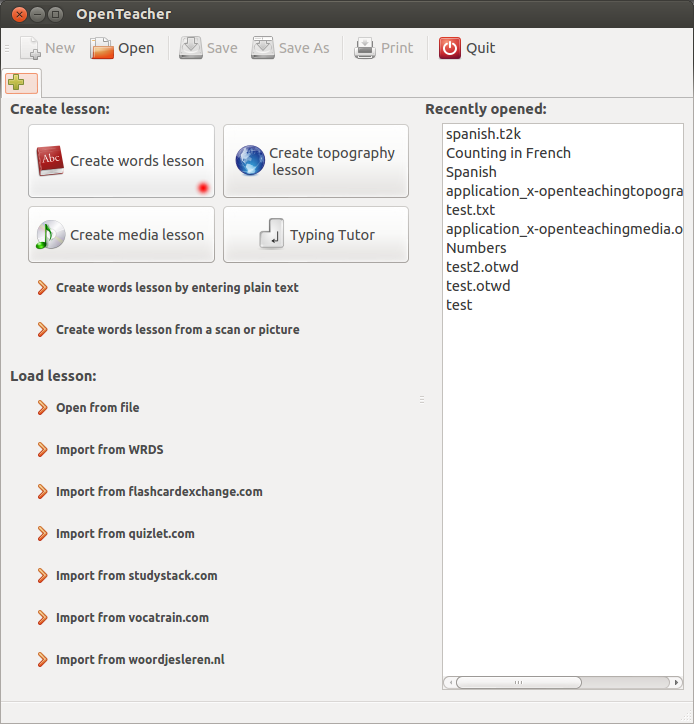Image resolution: width=694 pixels, height=724 pixels.
Task: Click the New toolbar label
Action: [x=60, y=48]
